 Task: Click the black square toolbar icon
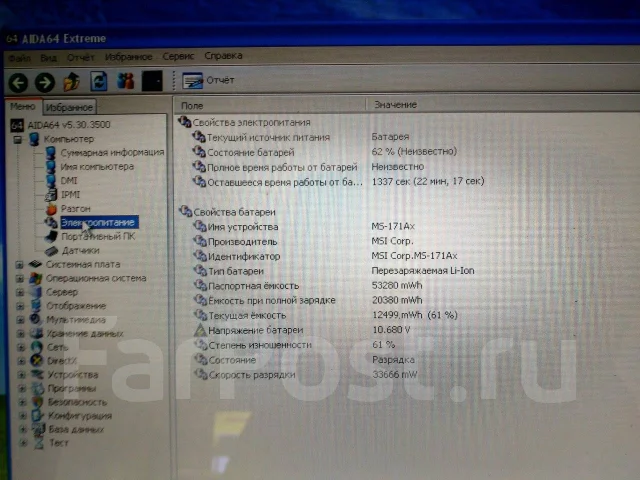pos(152,81)
